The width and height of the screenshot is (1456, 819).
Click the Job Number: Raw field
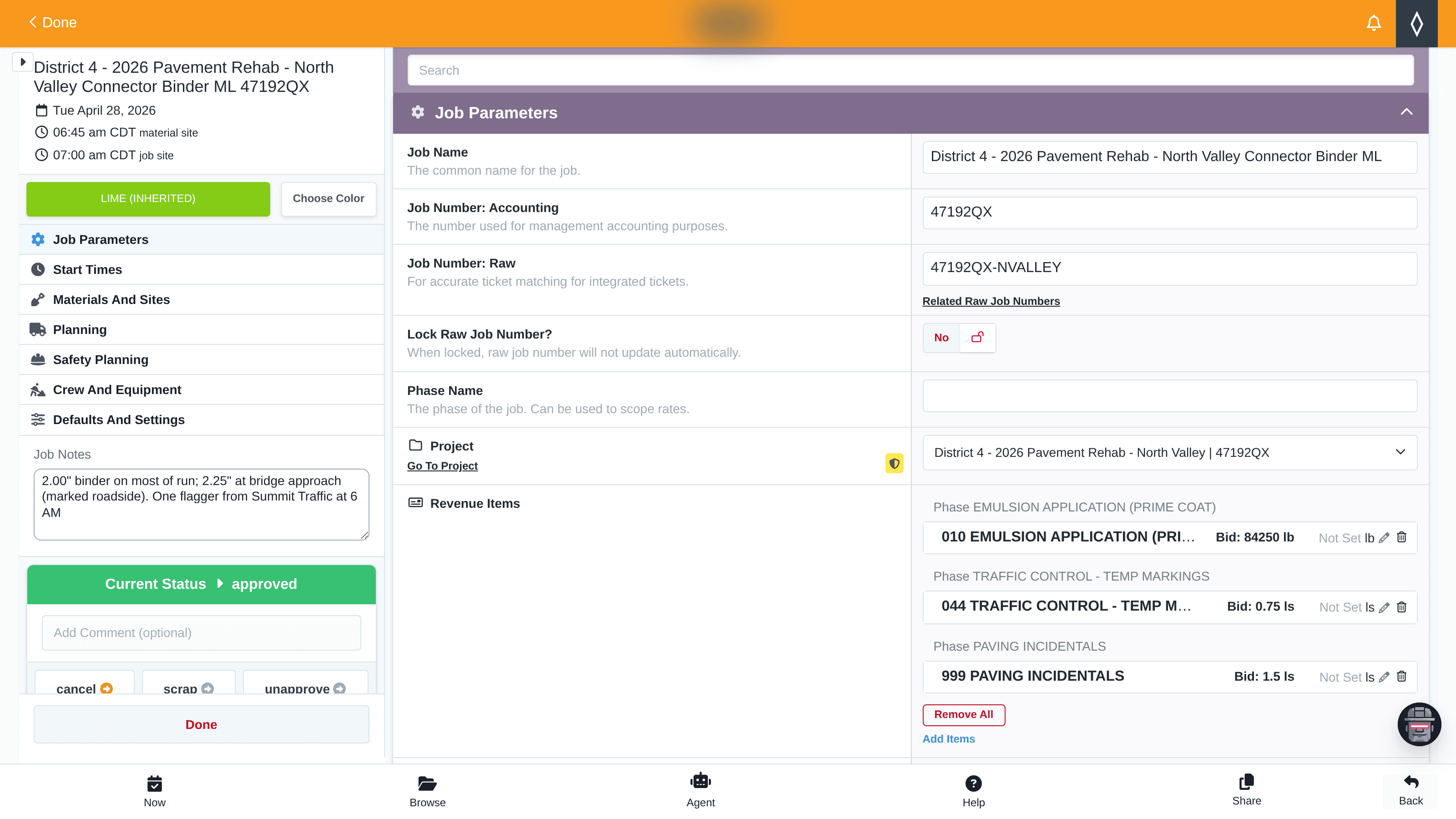pyautogui.click(x=1169, y=268)
